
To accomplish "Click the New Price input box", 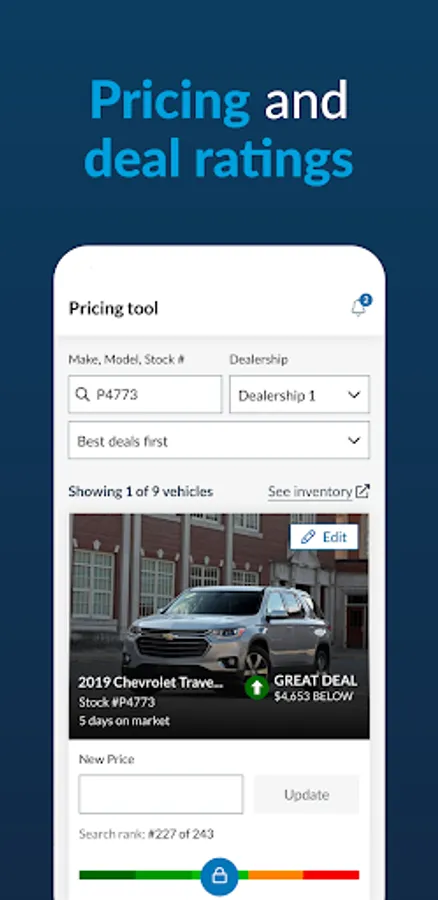I will [161, 794].
